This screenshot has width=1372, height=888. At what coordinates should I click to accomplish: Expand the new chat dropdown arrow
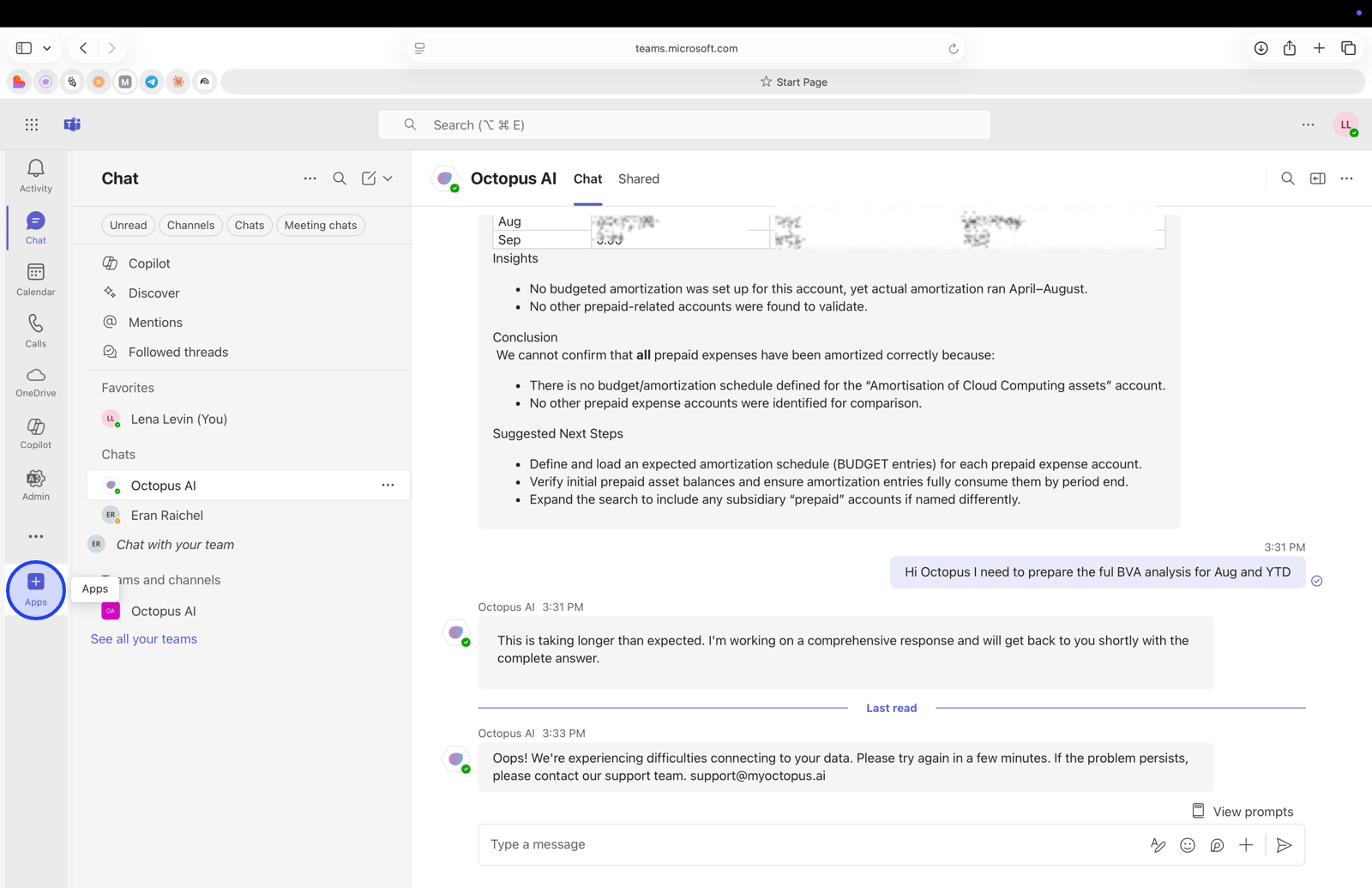[x=388, y=178]
